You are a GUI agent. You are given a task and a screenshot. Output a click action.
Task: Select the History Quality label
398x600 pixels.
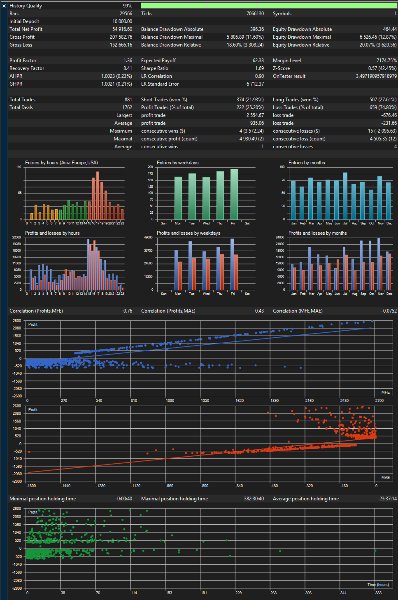(x=25, y=6)
